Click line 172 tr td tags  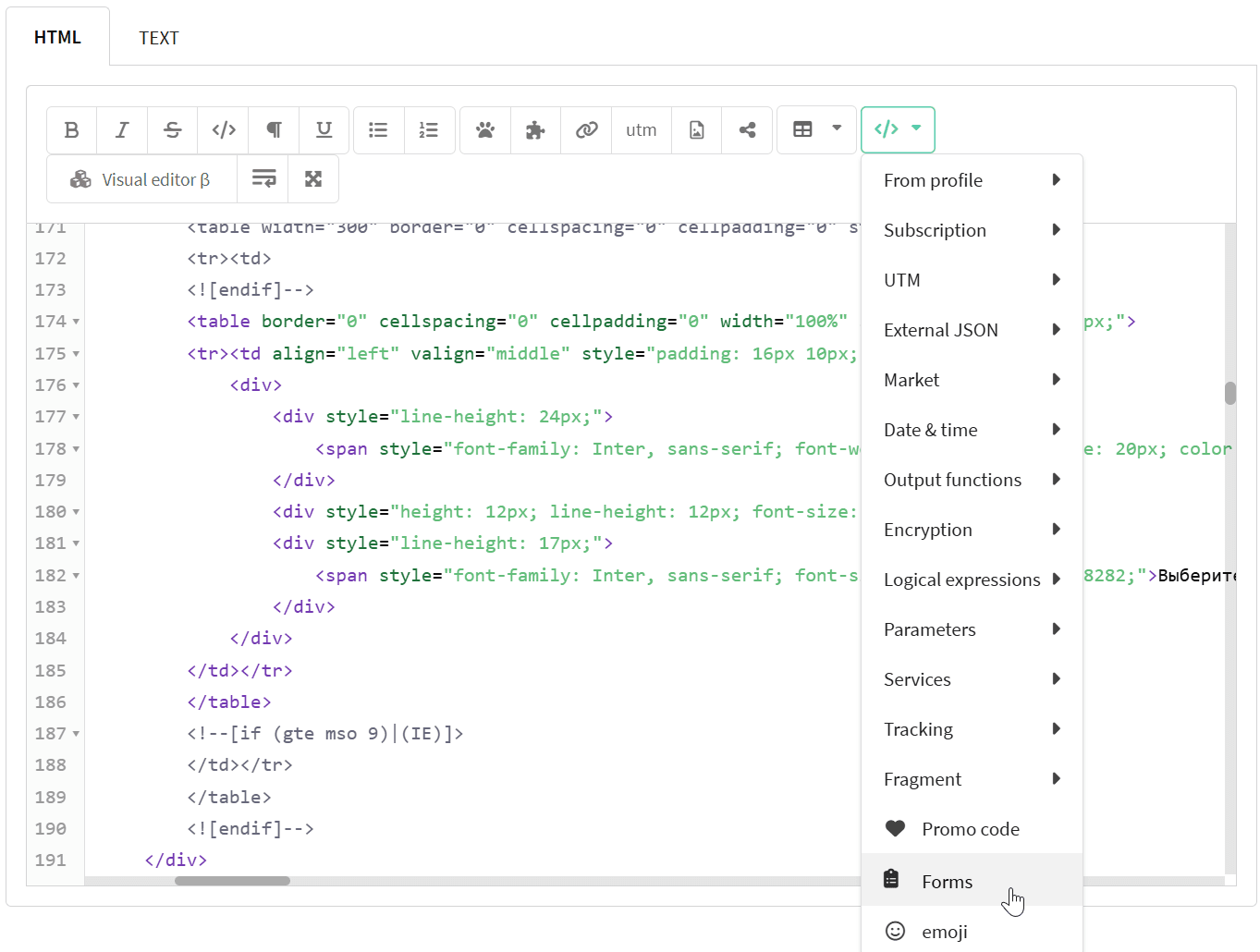229,258
